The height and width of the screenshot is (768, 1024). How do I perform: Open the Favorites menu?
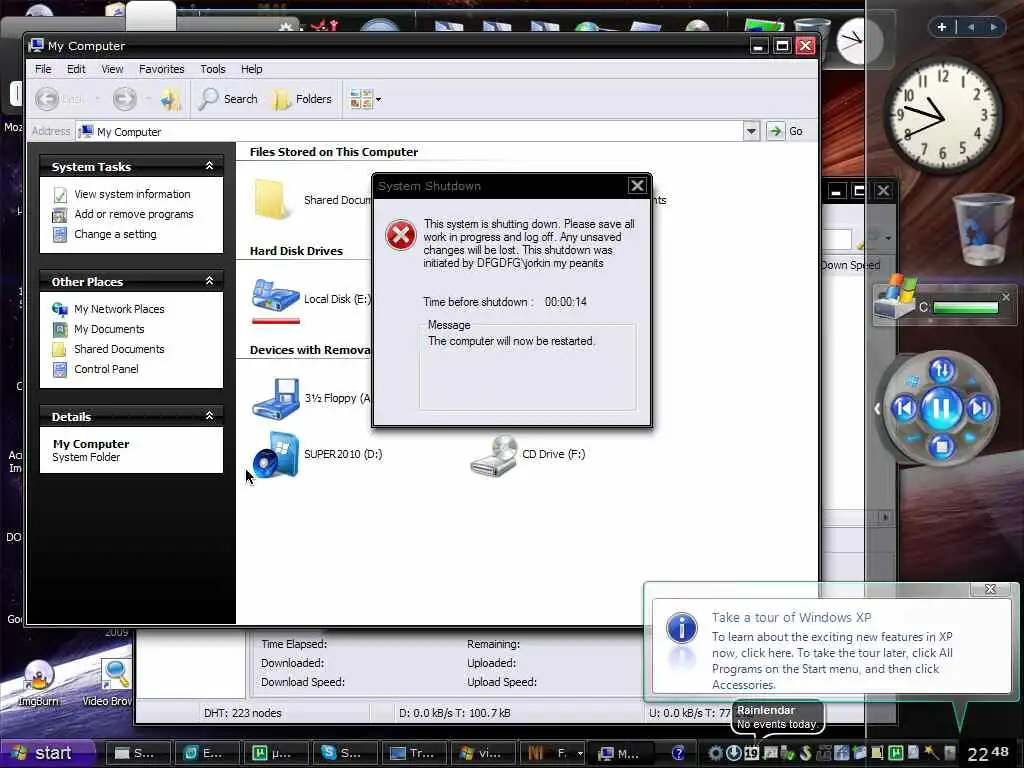coord(161,69)
